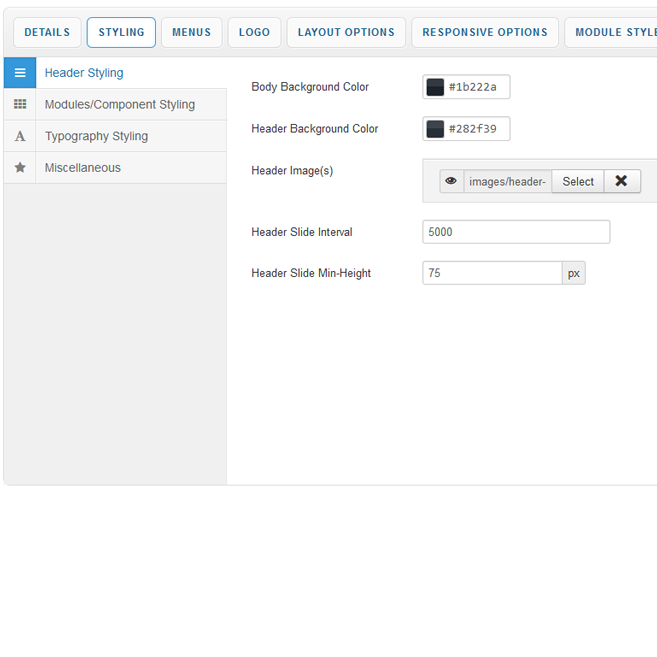Click the Miscellaneous star icon
The height and width of the screenshot is (657, 657).
tap(20, 168)
